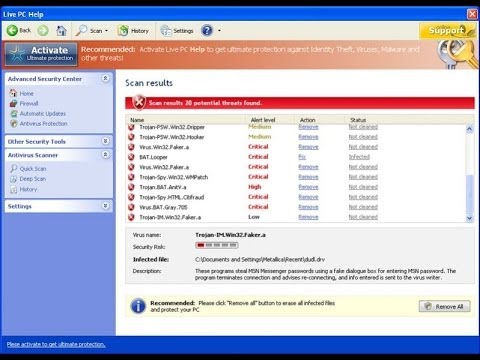Click the Quick Scan magnifier icon
This screenshot has height=360, width=480.
pos(14,168)
